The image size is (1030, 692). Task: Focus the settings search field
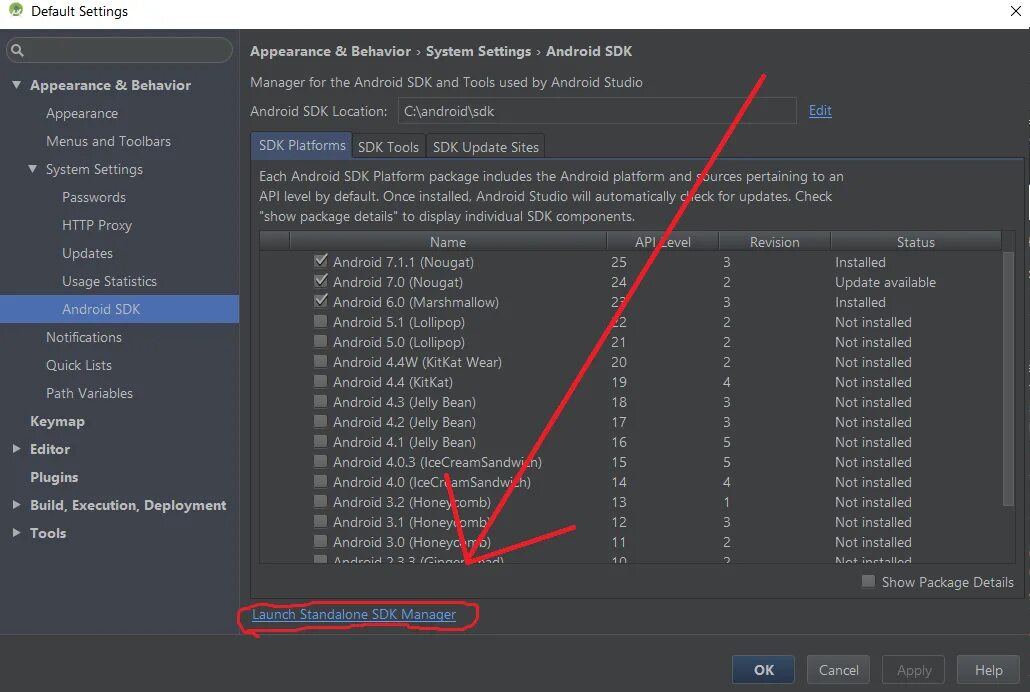click(x=120, y=51)
